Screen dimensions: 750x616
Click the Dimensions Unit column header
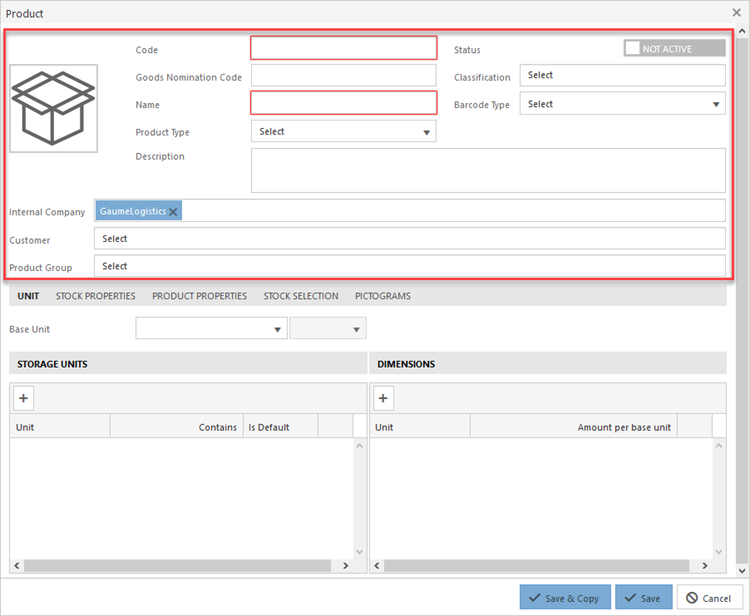pyautogui.click(x=420, y=427)
